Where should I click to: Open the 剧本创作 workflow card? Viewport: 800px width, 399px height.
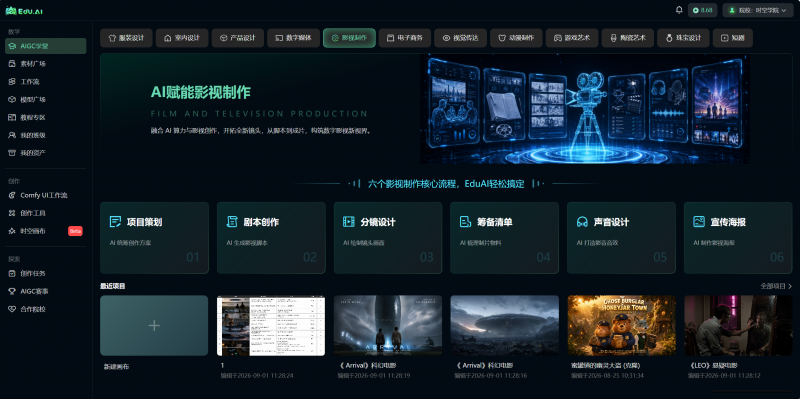click(271, 238)
